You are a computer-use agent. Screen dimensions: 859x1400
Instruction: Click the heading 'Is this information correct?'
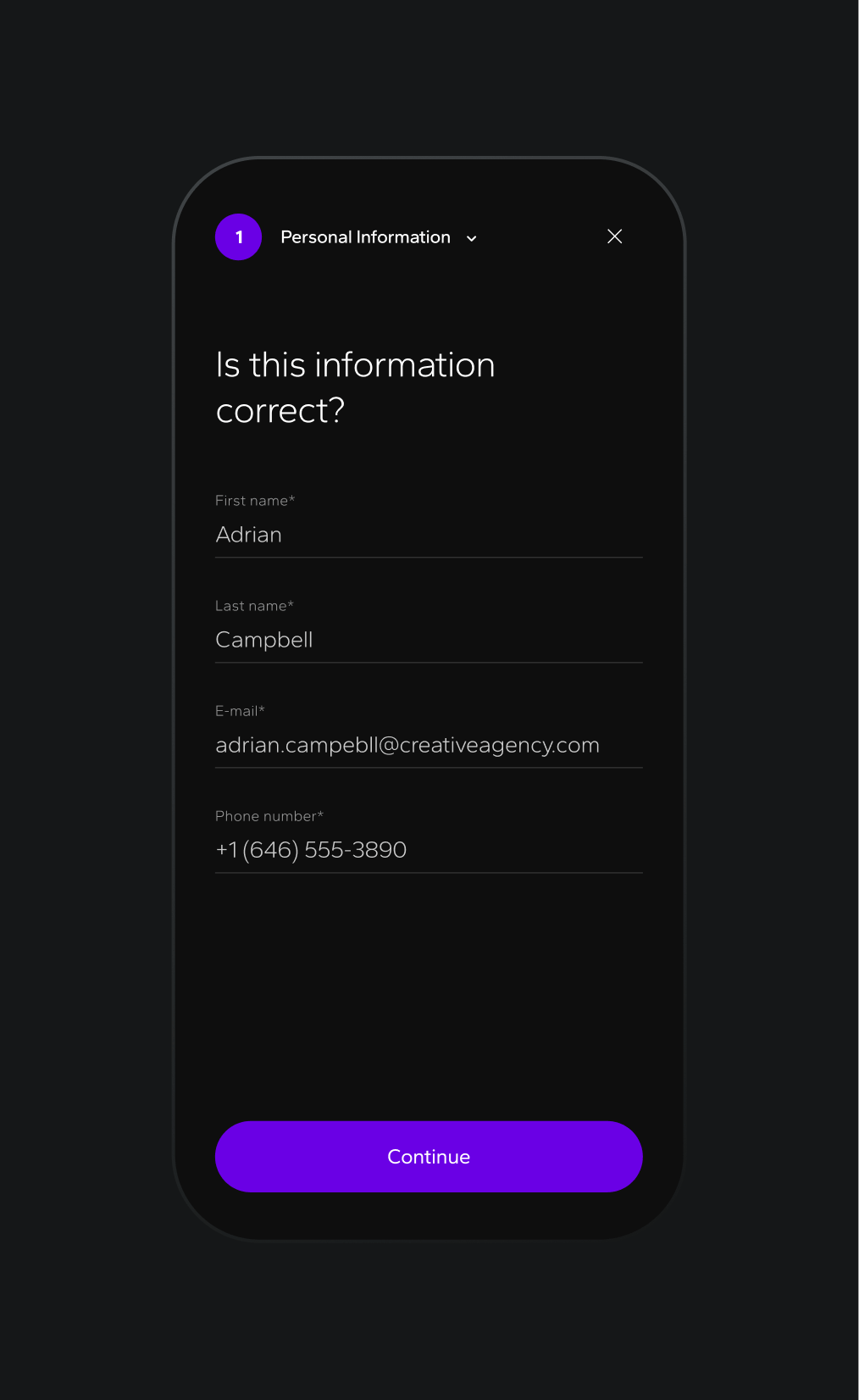point(355,387)
